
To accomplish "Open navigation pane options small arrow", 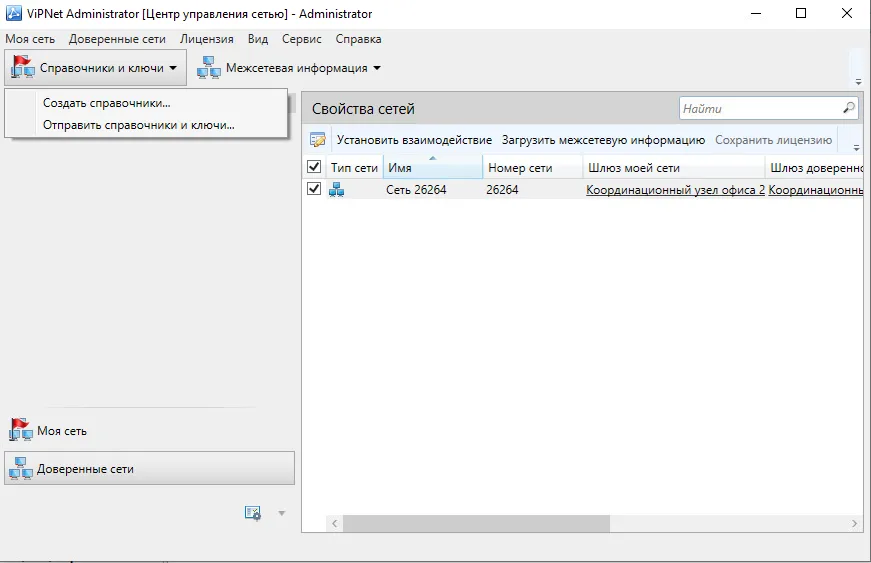I will [282, 514].
